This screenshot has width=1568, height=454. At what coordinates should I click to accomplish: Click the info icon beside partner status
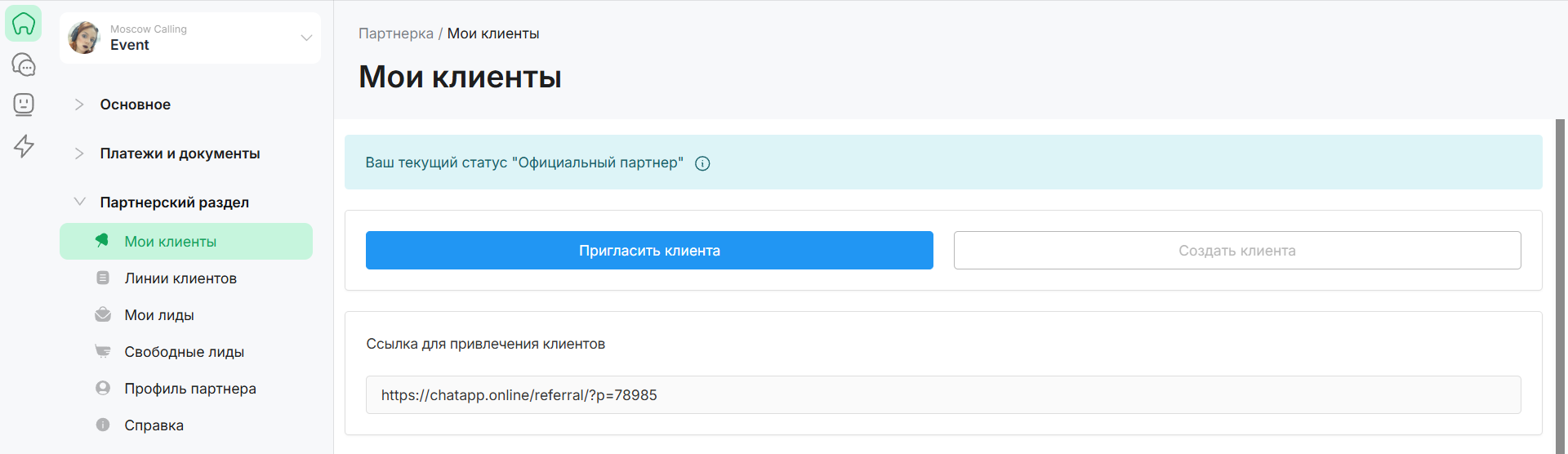[702, 163]
